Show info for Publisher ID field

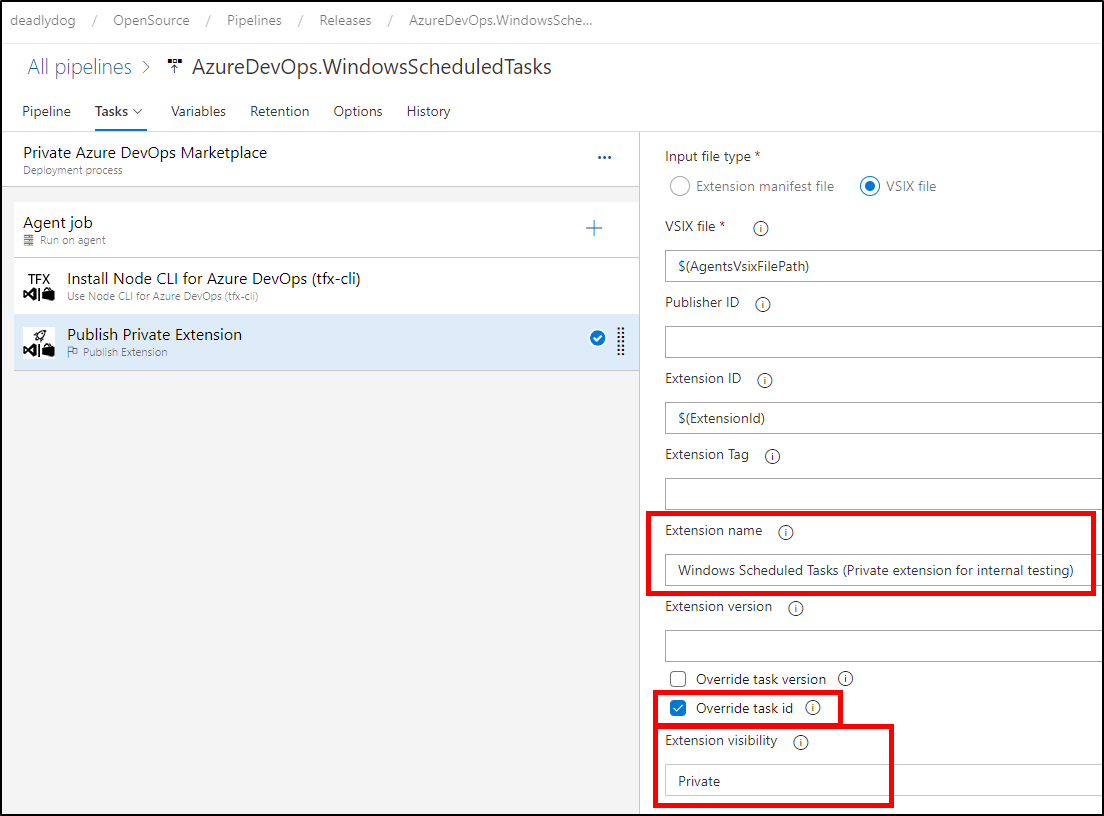point(763,304)
